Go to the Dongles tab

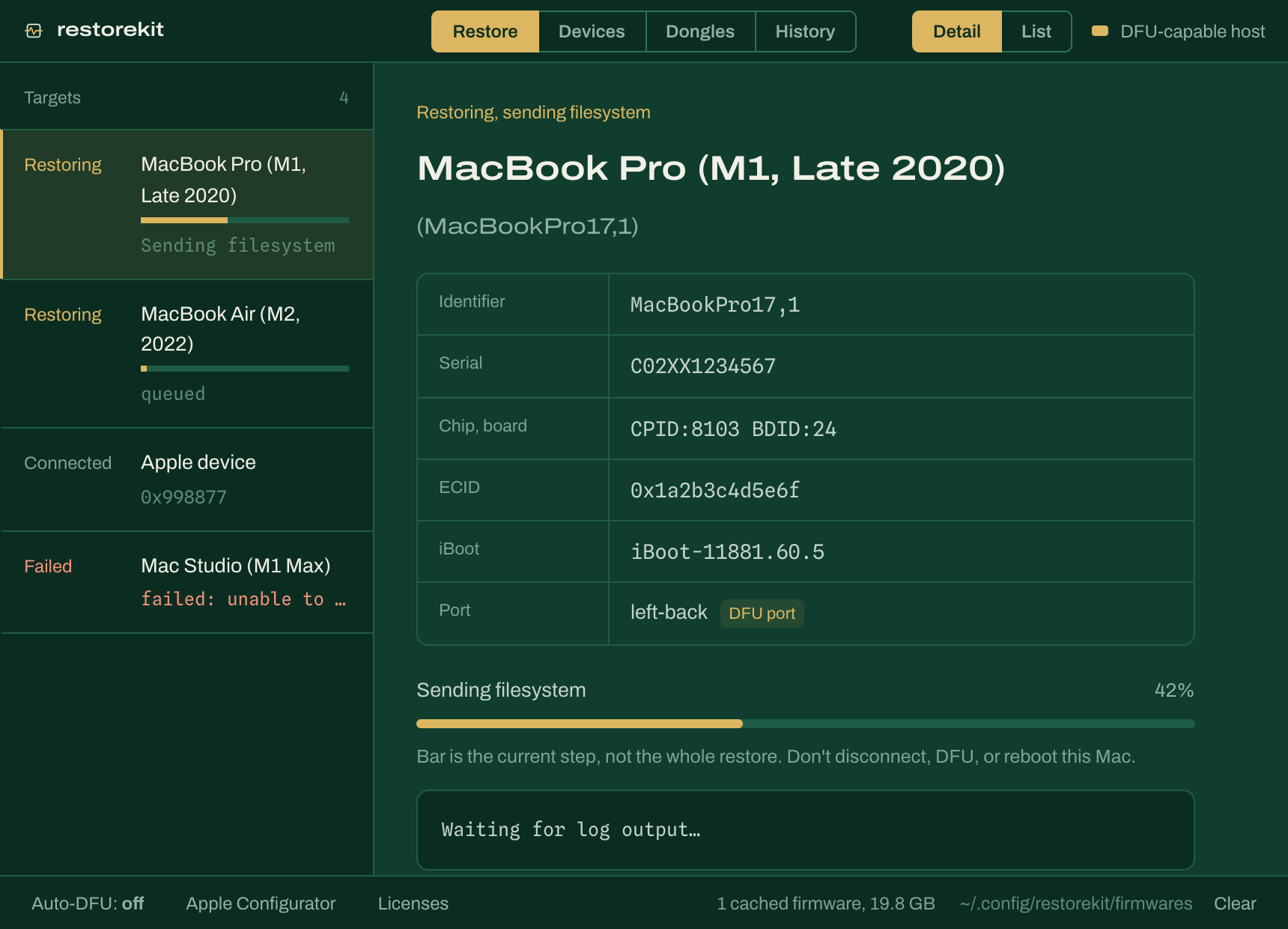[x=700, y=31]
